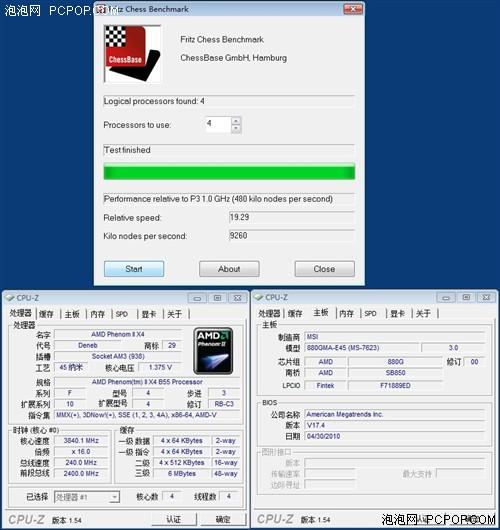500x530 pixels.
Task: Minimize the right CPU-Z window
Action: click(x=446, y=297)
